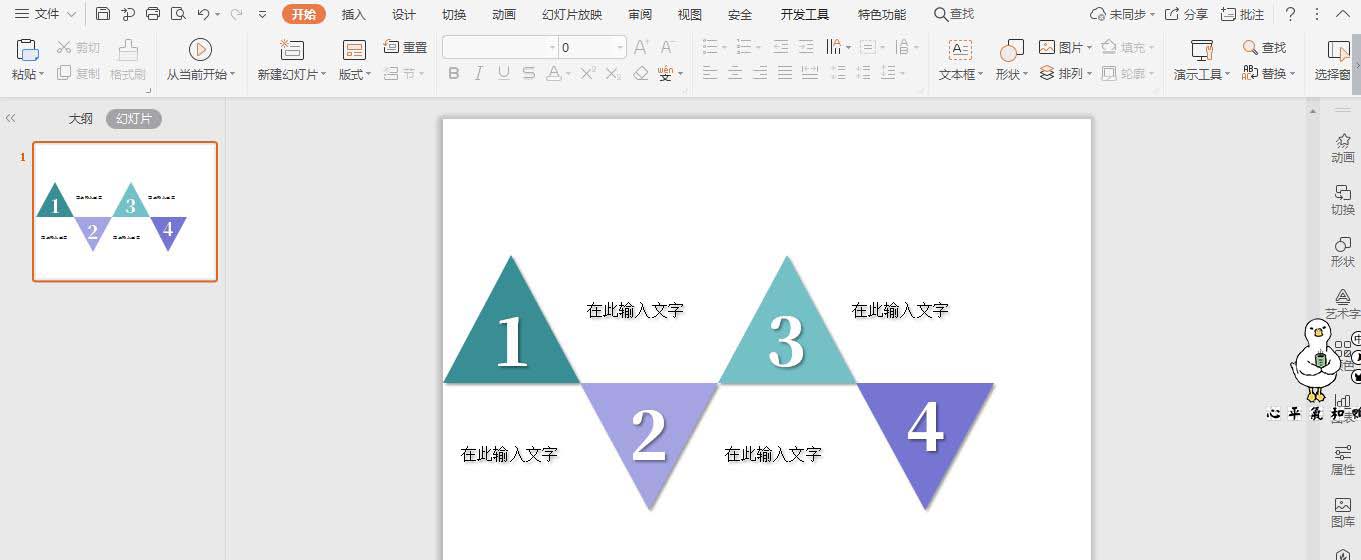Click the 分享 share button
The image size is (1361, 560).
click(1187, 15)
